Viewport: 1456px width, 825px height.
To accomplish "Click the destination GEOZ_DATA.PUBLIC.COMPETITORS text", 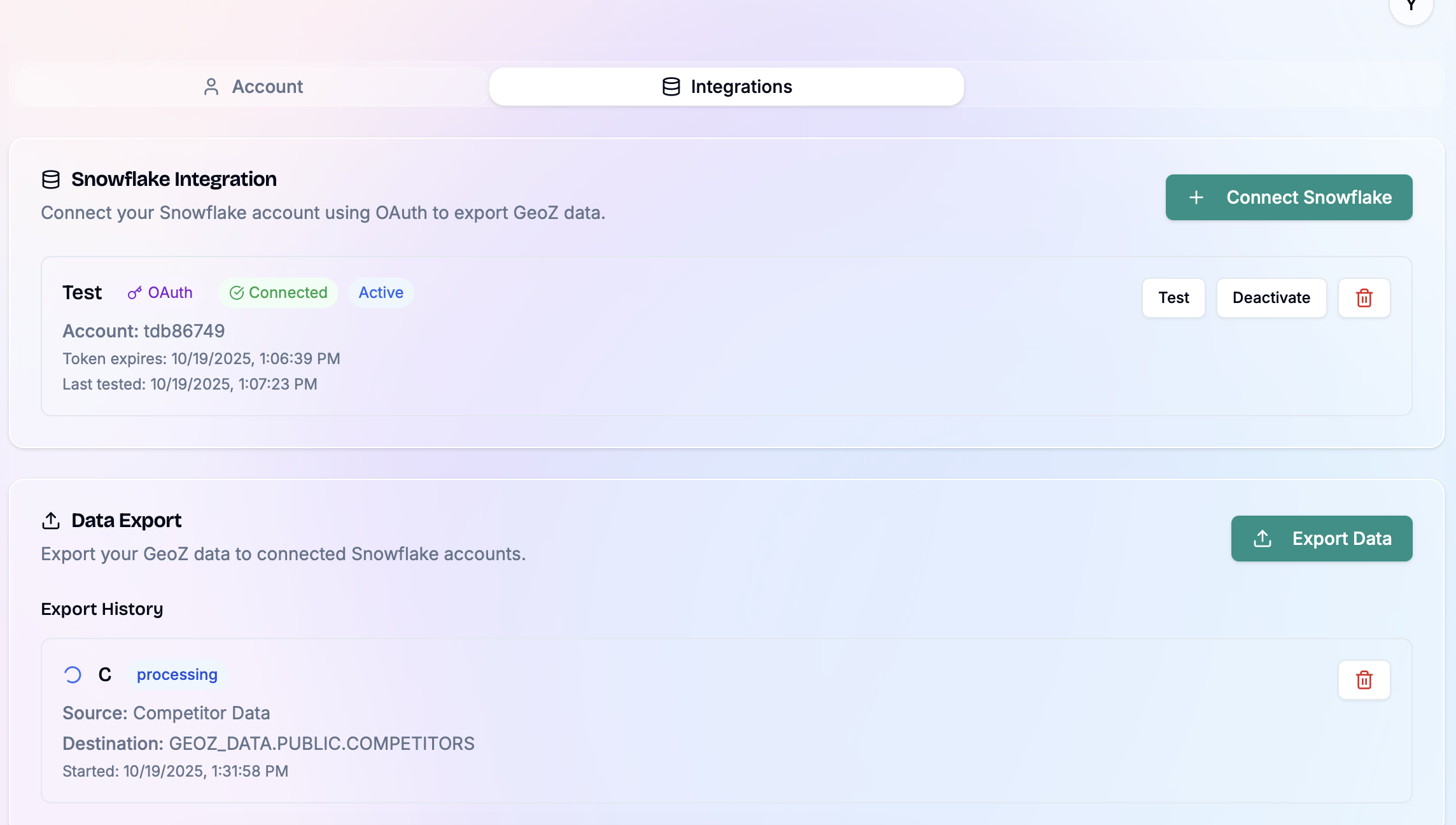I will point(321,744).
